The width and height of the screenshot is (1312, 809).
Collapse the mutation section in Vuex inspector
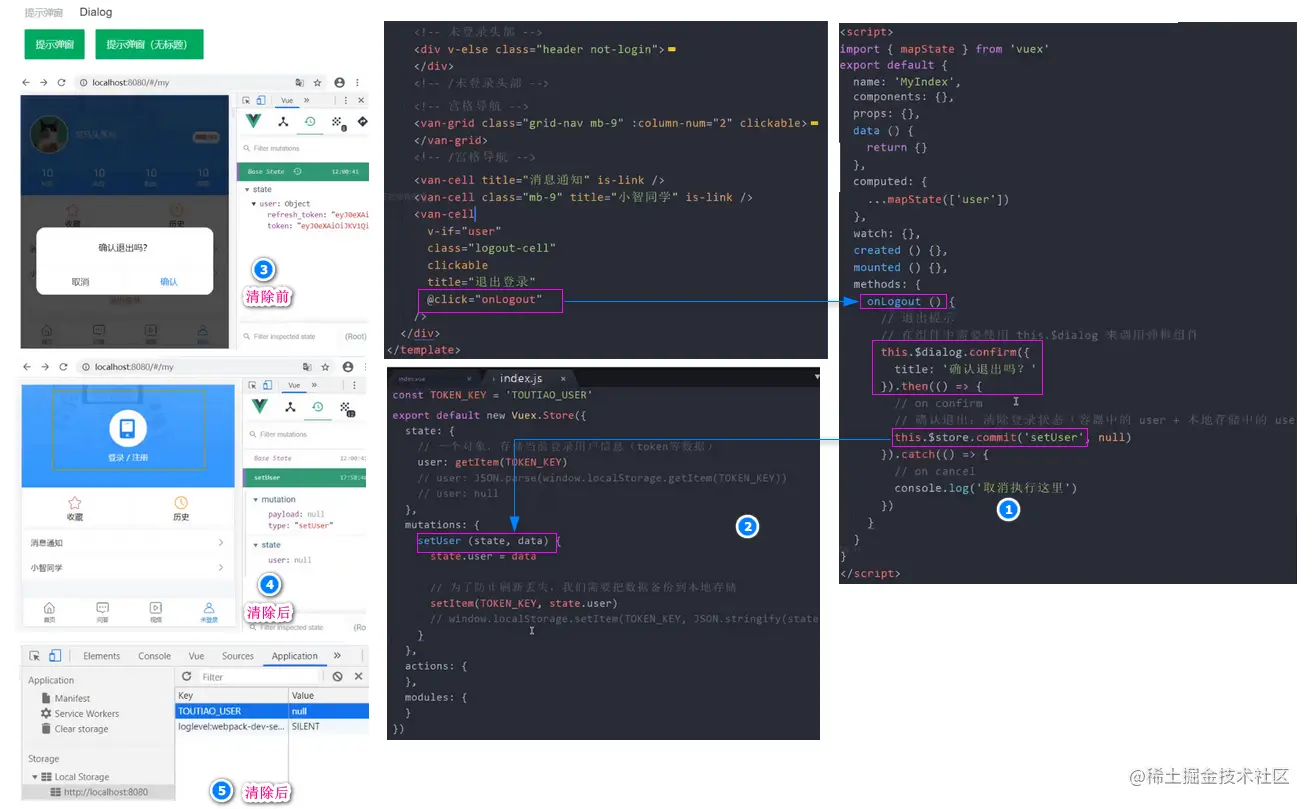click(x=255, y=499)
